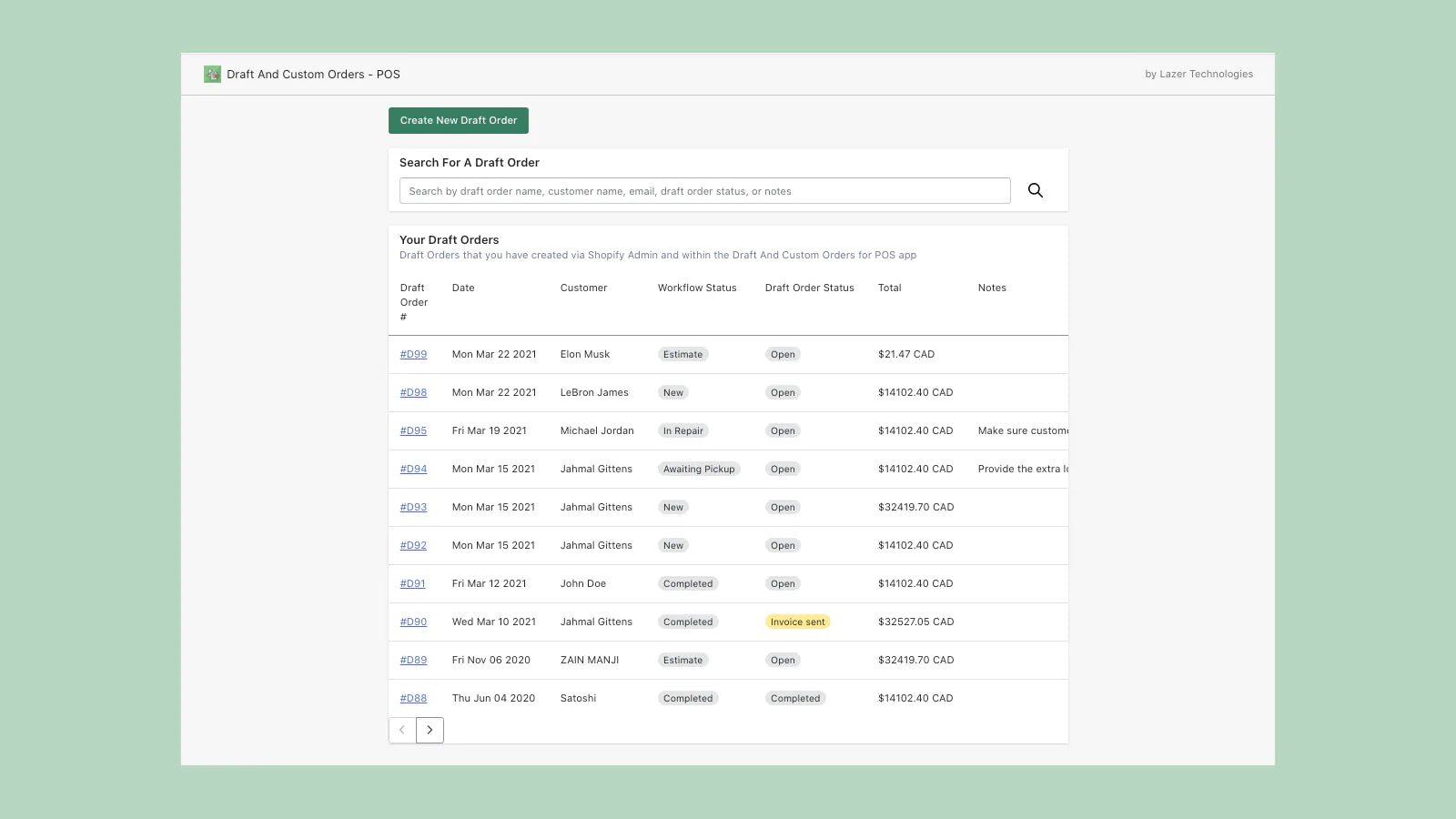Click the Invoice sent status badge
The image size is (1456, 819).
pyautogui.click(x=797, y=622)
